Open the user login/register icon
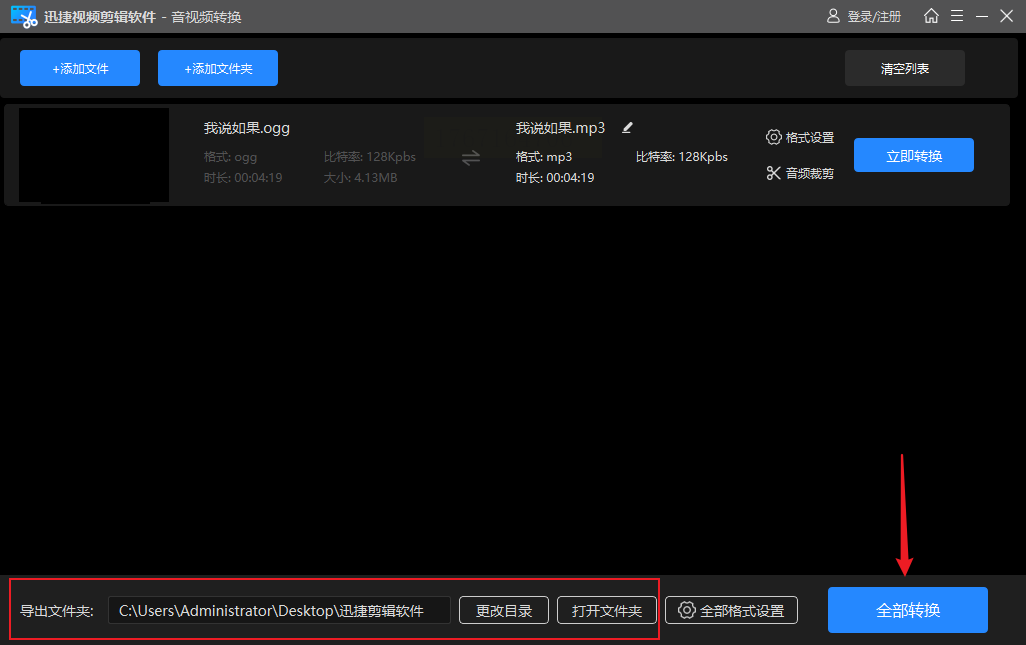The width and height of the screenshot is (1026, 645). (833, 16)
